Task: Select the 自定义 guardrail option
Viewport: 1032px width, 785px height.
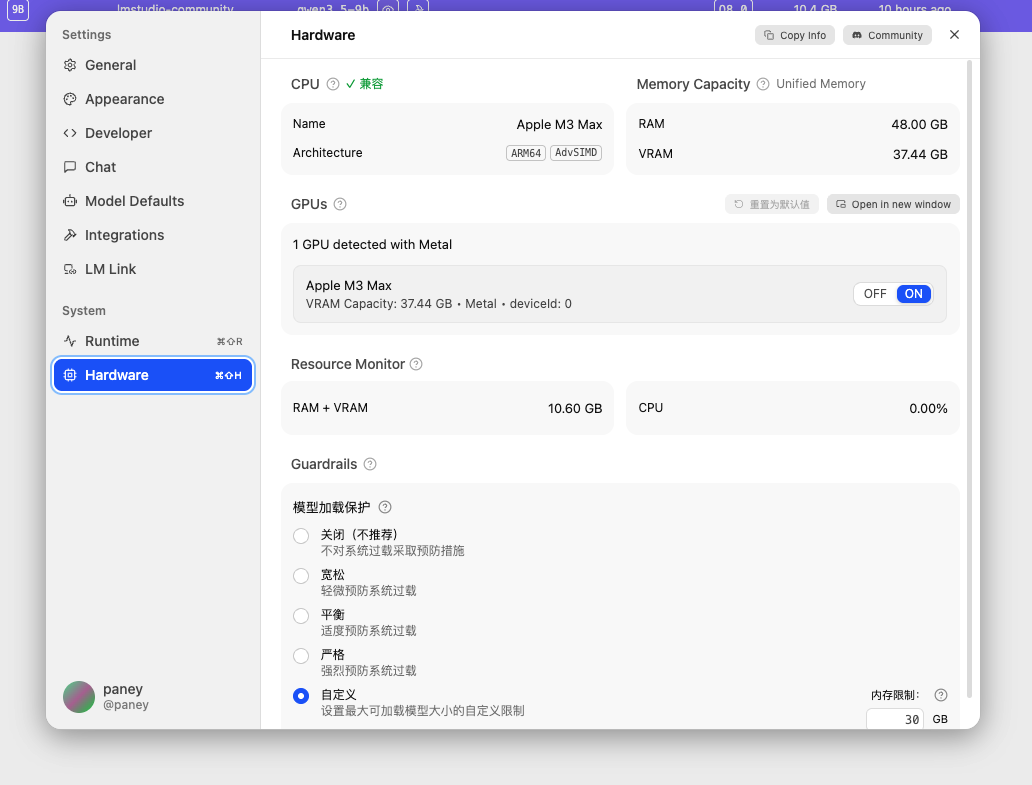Action: [x=301, y=696]
